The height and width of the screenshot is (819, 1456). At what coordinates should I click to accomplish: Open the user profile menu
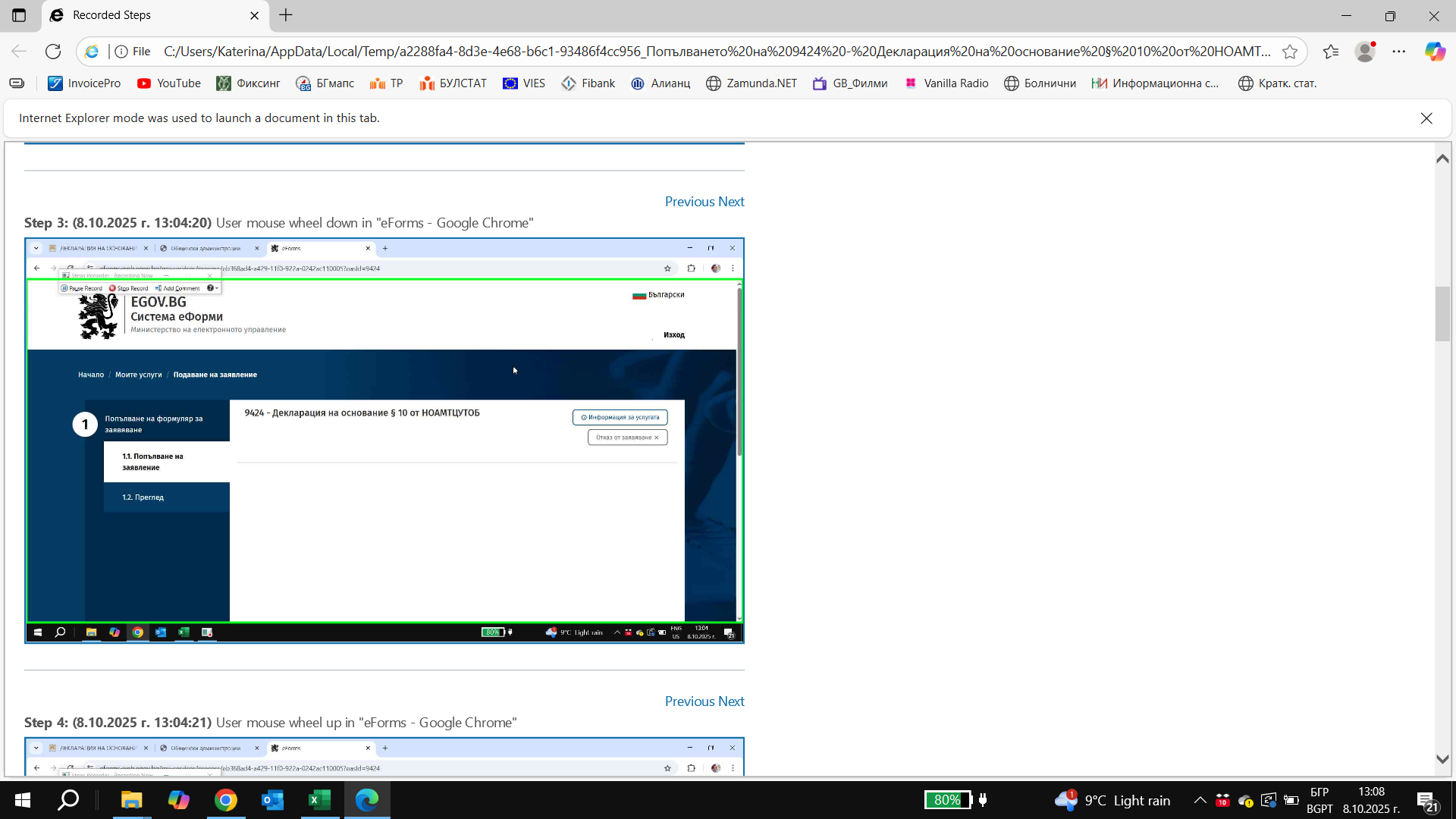click(x=1365, y=52)
